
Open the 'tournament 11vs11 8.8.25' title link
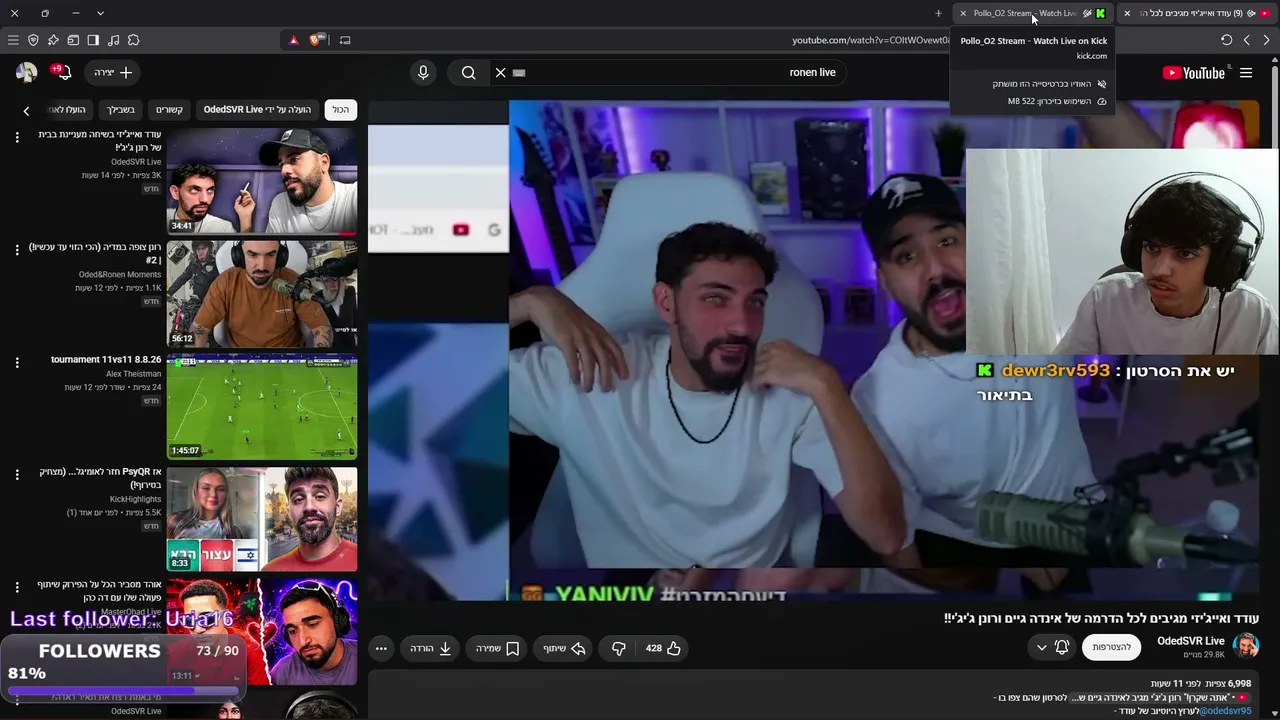tap(106, 360)
